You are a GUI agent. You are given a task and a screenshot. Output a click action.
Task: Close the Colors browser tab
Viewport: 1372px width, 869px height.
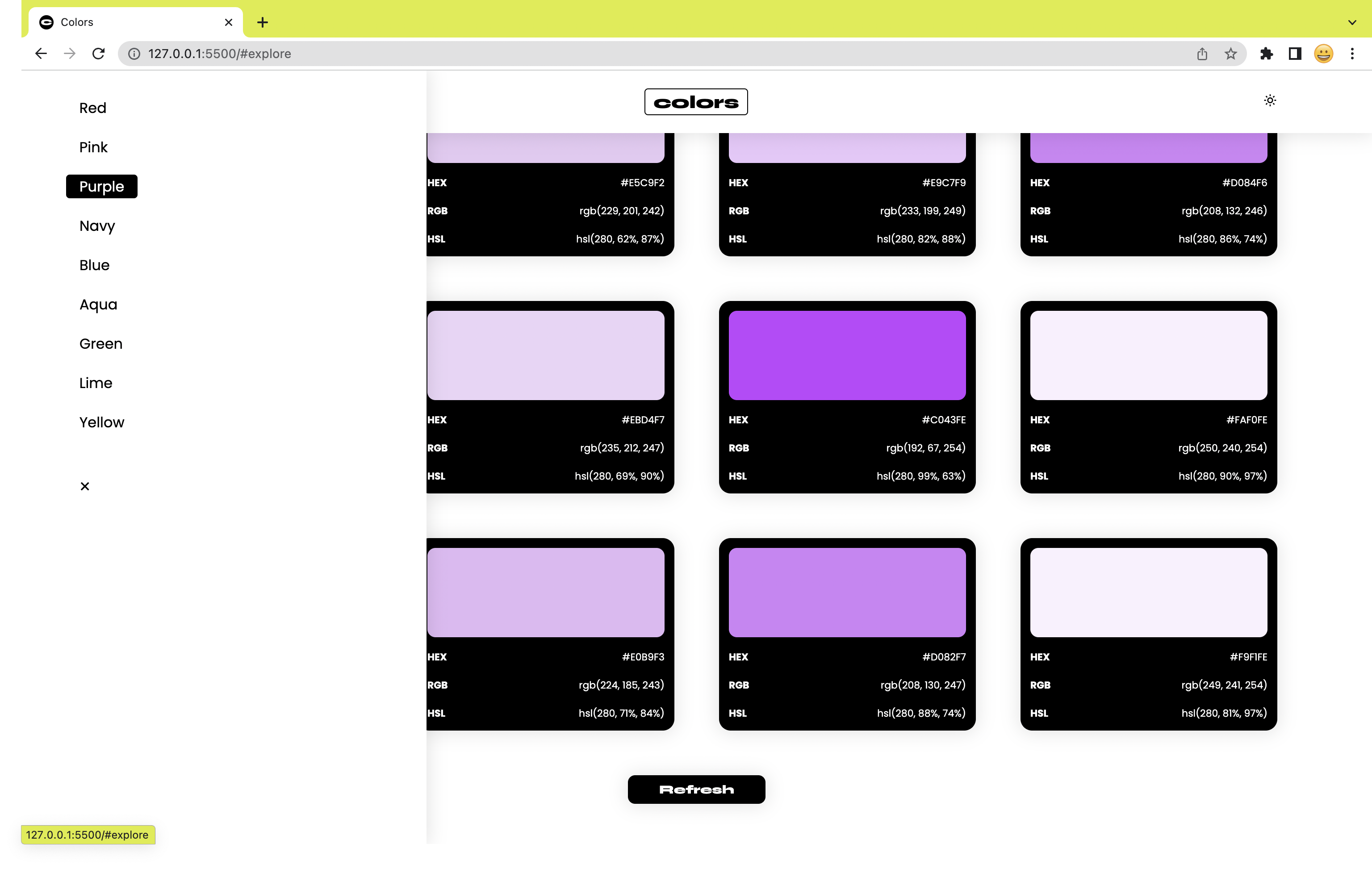[x=229, y=22]
